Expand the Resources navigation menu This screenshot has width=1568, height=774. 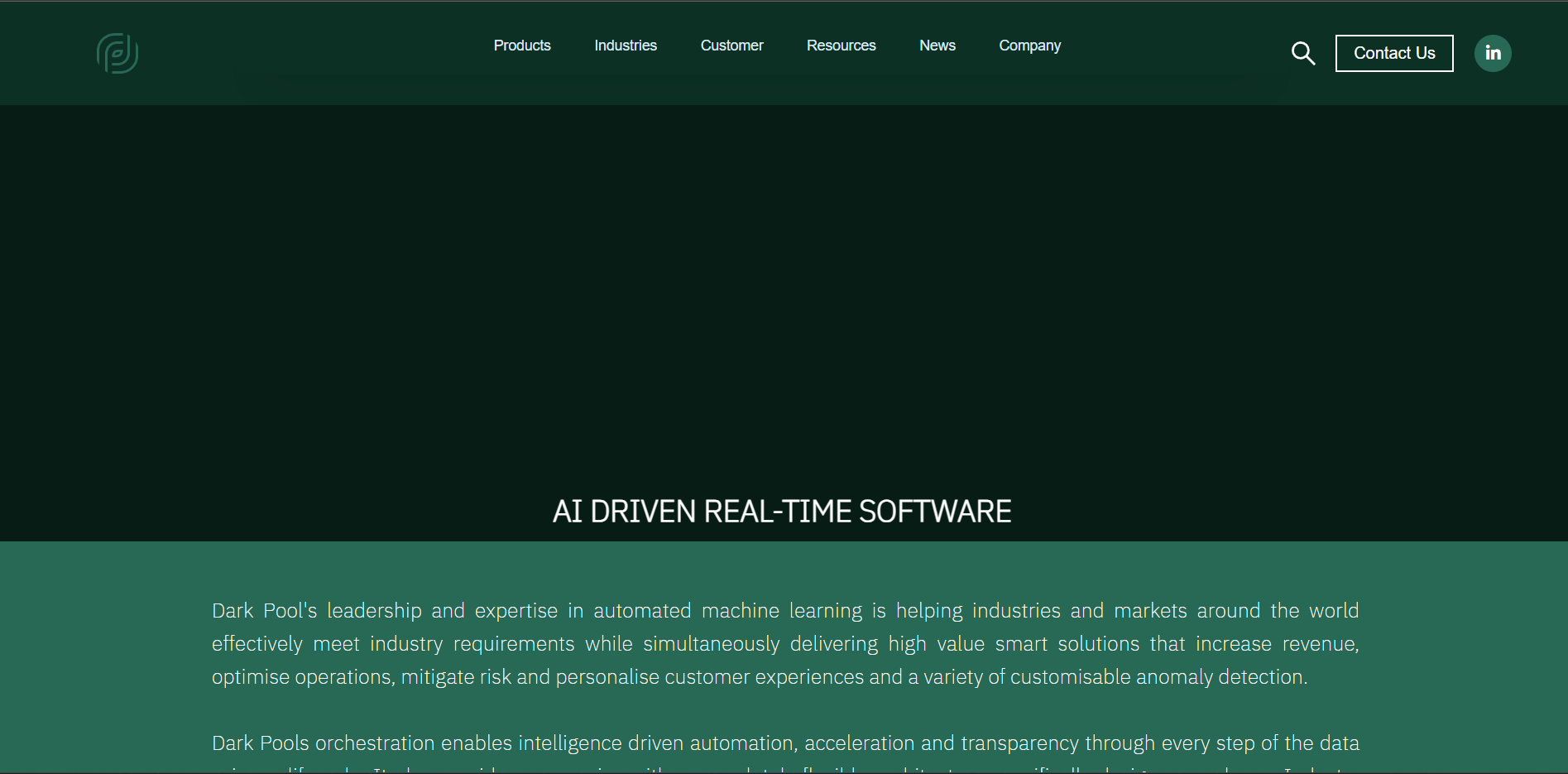(841, 46)
